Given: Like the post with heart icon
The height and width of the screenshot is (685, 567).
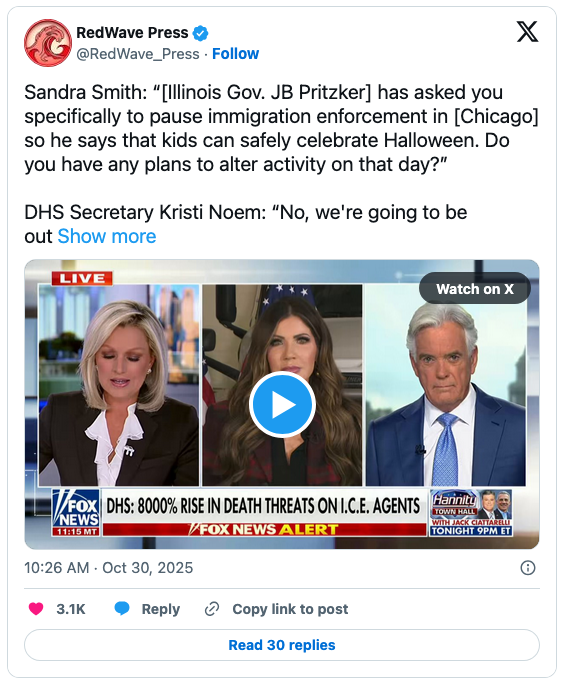Looking at the screenshot, I should click(x=36, y=609).
